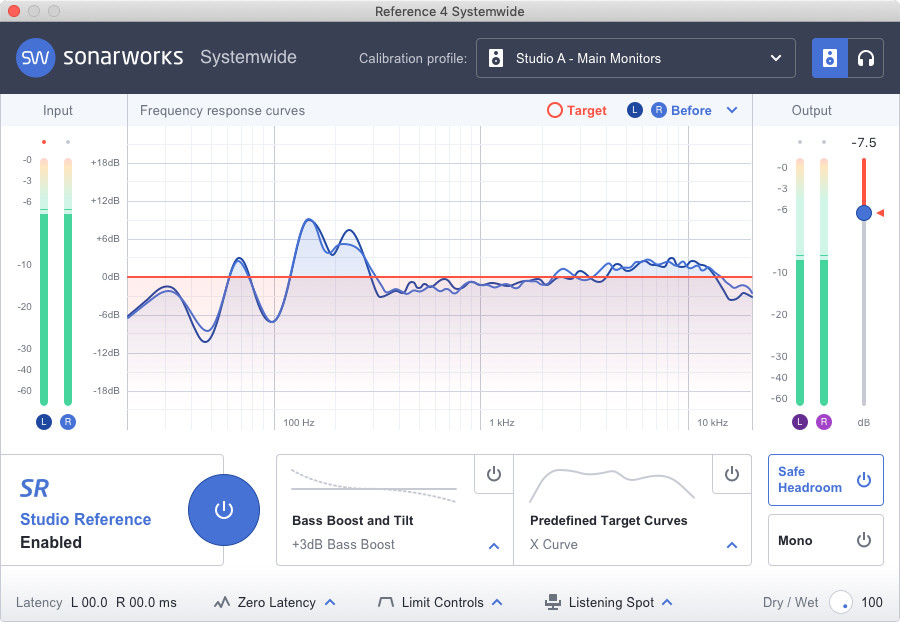Click the output left channel L badge

tap(800, 422)
